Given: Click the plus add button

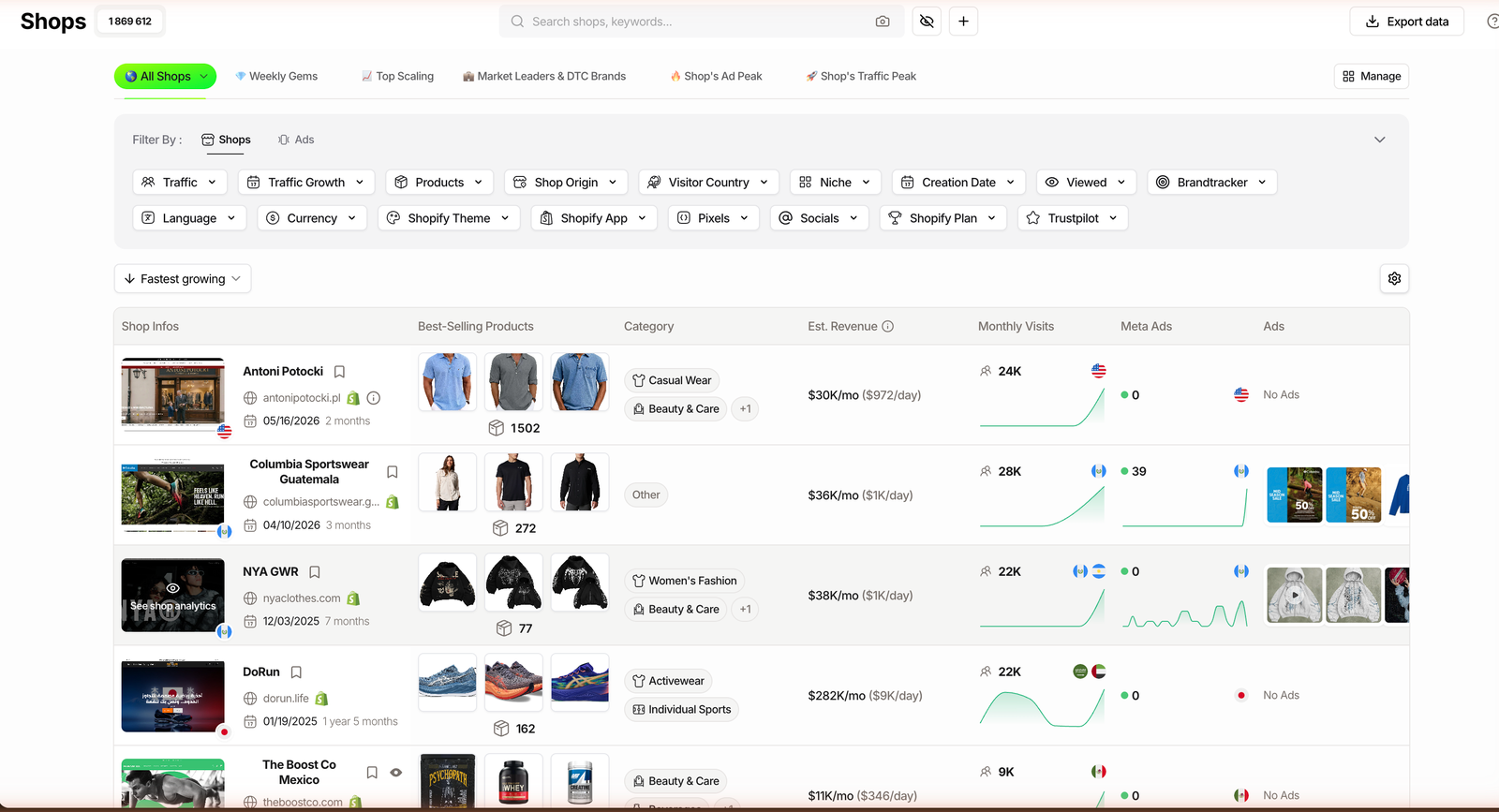Looking at the screenshot, I should pyautogui.click(x=963, y=22).
